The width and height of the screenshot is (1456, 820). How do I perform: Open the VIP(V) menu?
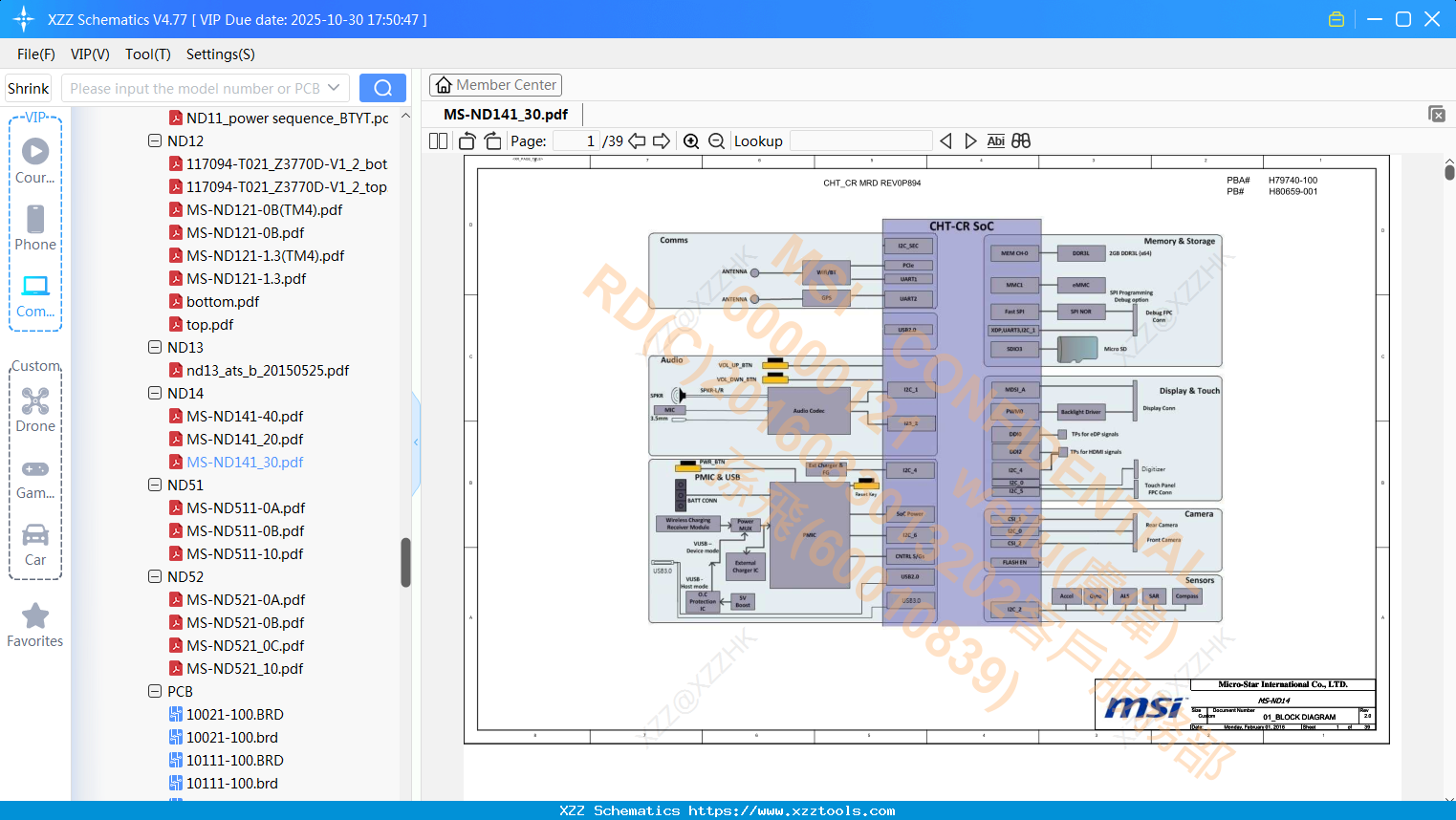(x=90, y=54)
